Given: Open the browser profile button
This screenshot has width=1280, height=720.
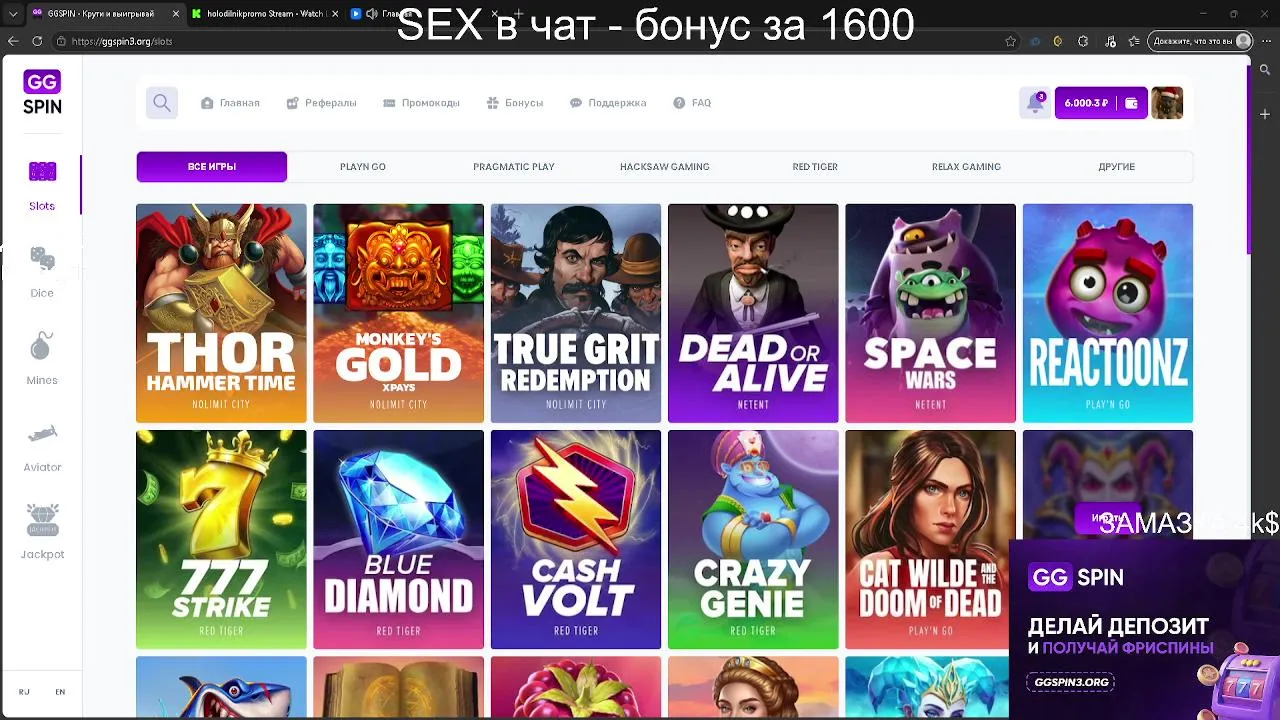Looking at the screenshot, I should [x=1202, y=41].
